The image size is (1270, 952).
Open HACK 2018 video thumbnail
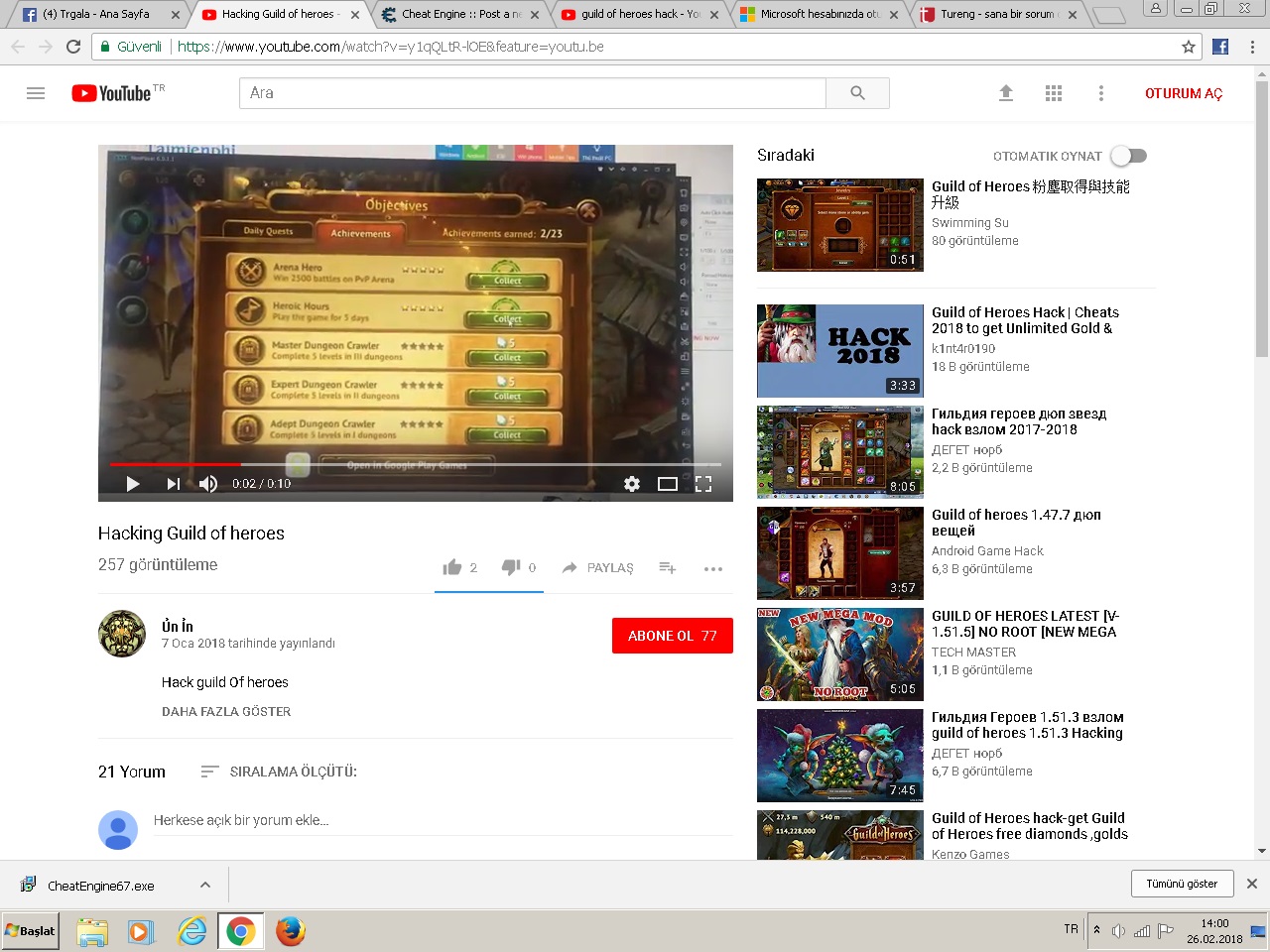point(839,351)
